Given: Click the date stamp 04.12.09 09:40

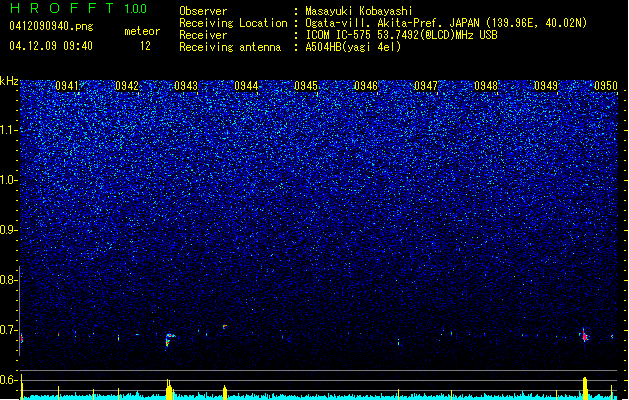Looking at the screenshot, I should point(51,46).
